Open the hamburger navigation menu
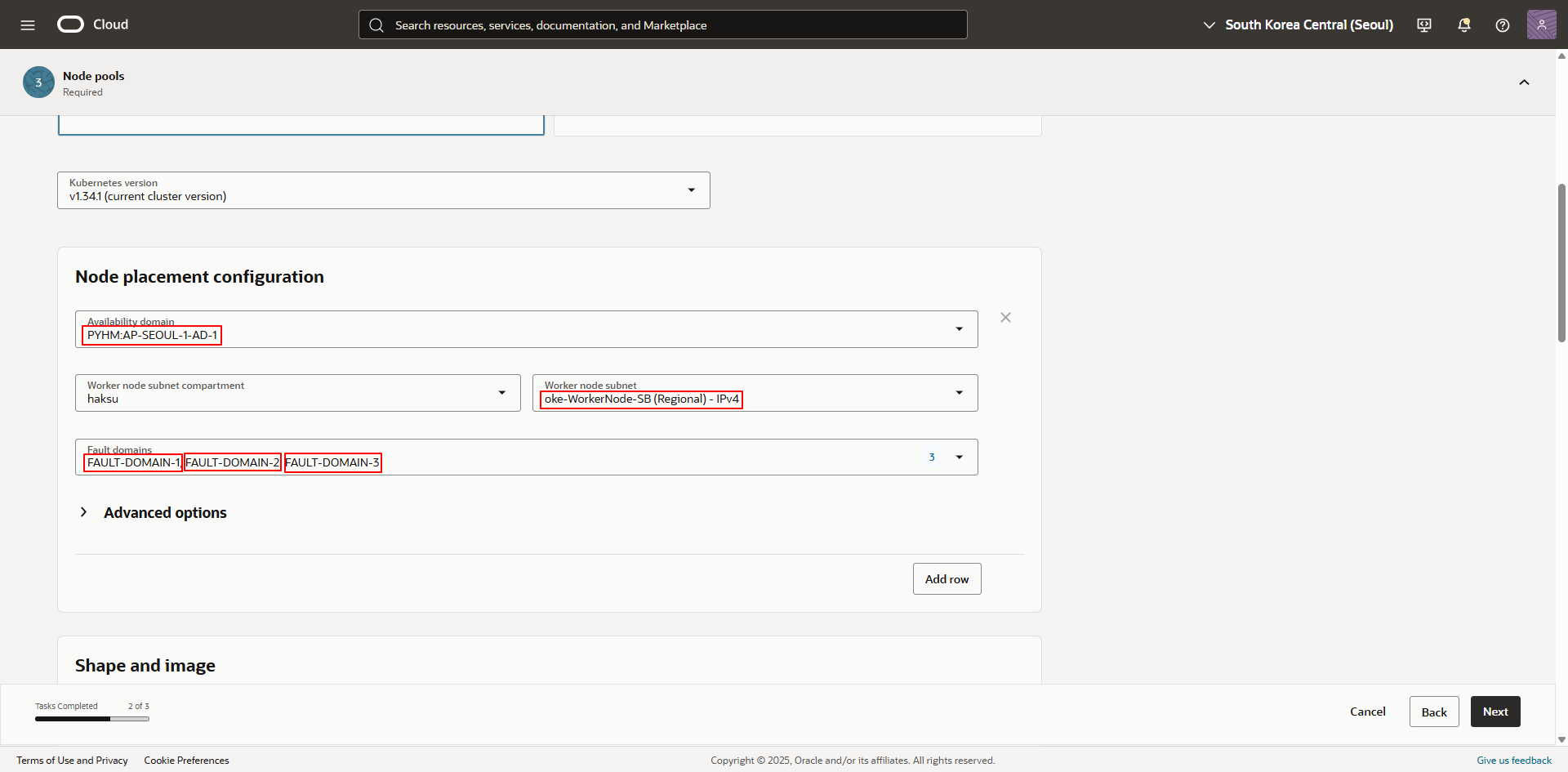 [28, 25]
